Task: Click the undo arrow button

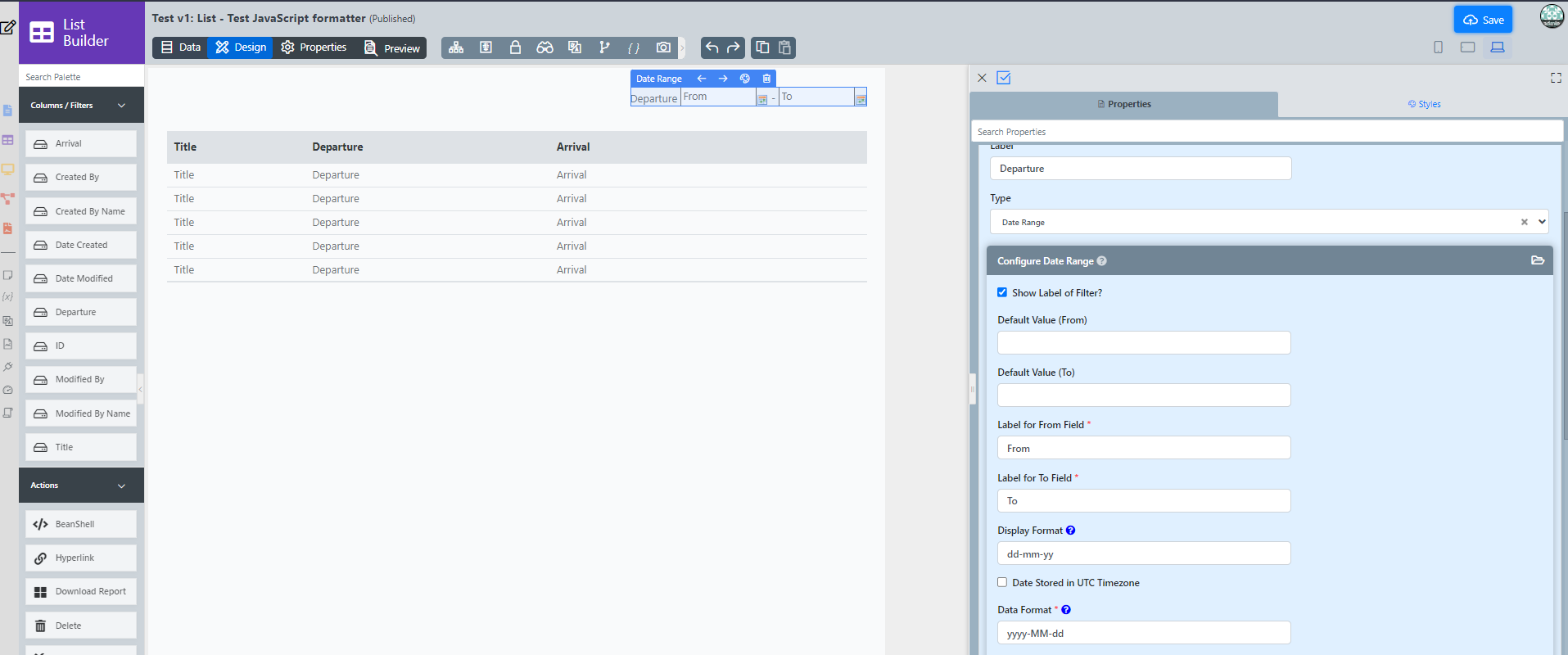Action: tap(712, 47)
